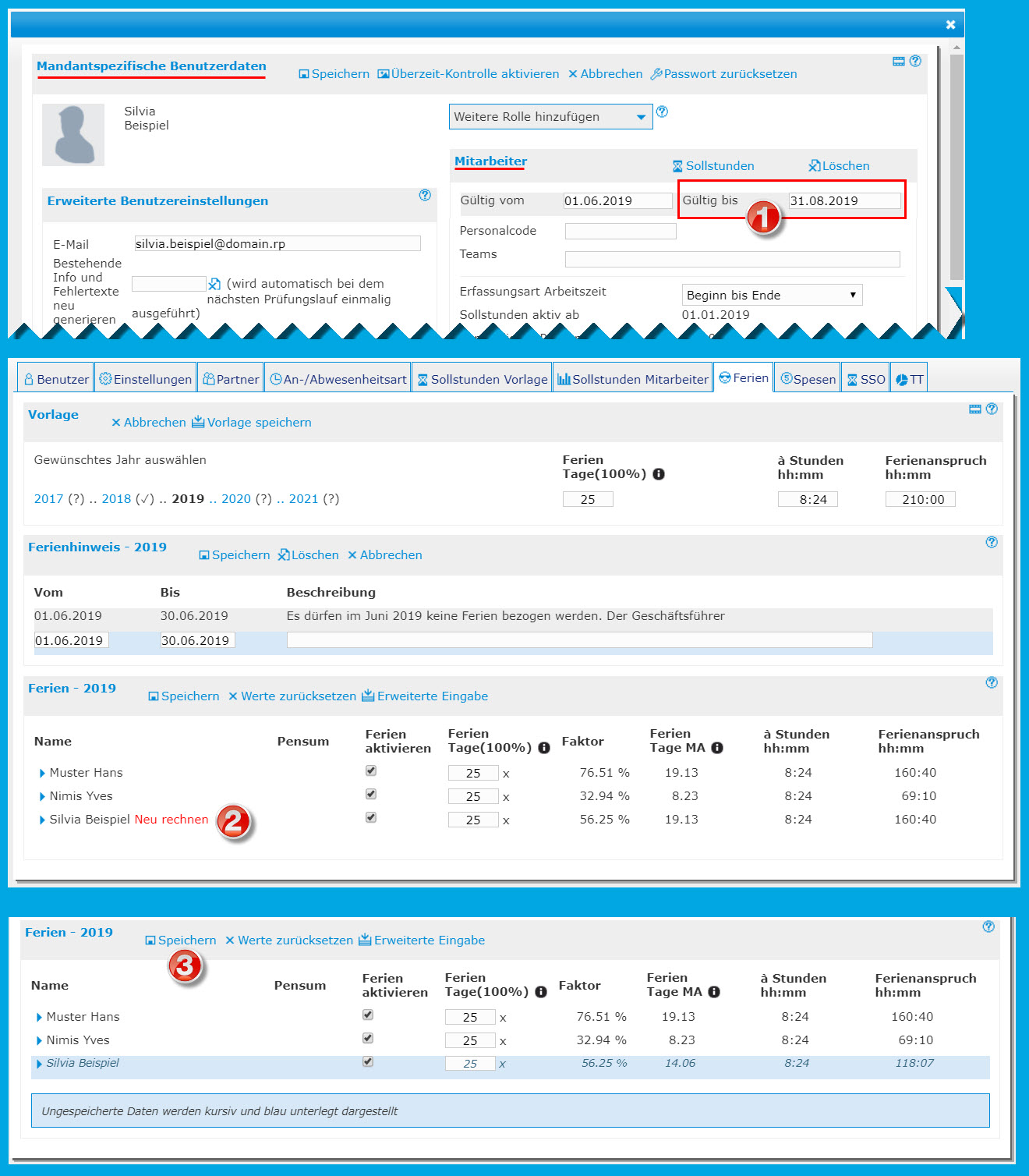Viewport: 1029px width, 1176px height.
Task: Switch to the Einstellungen tab
Action: tap(145, 379)
